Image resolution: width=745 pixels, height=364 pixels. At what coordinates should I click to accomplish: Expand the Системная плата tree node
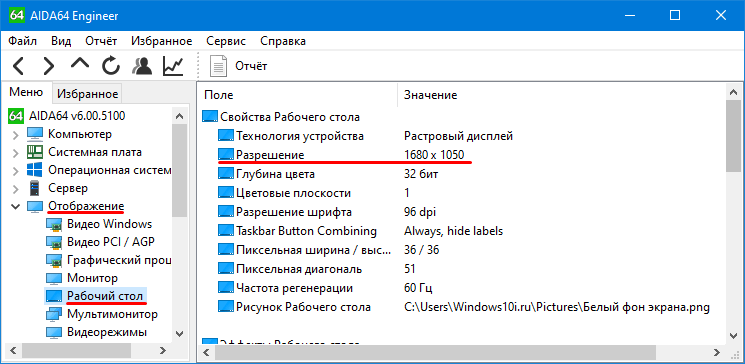(x=16, y=153)
